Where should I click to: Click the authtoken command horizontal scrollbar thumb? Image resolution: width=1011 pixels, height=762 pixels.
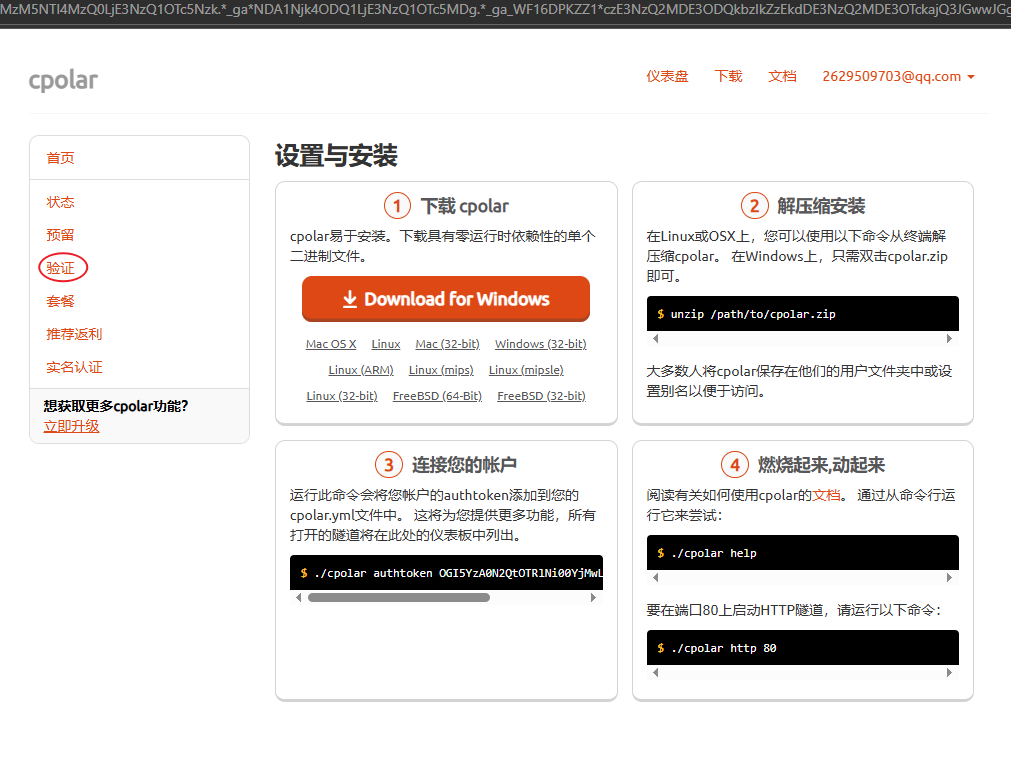click(x=398, y=598)
